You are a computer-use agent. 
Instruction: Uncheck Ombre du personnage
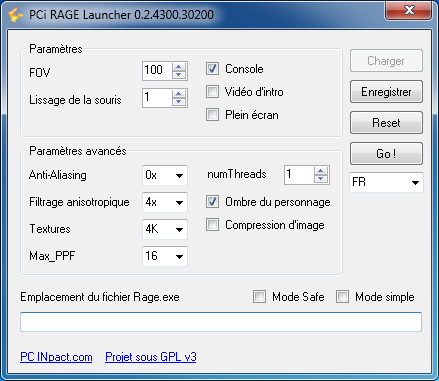pyautogui.click(x=212, y=202)
